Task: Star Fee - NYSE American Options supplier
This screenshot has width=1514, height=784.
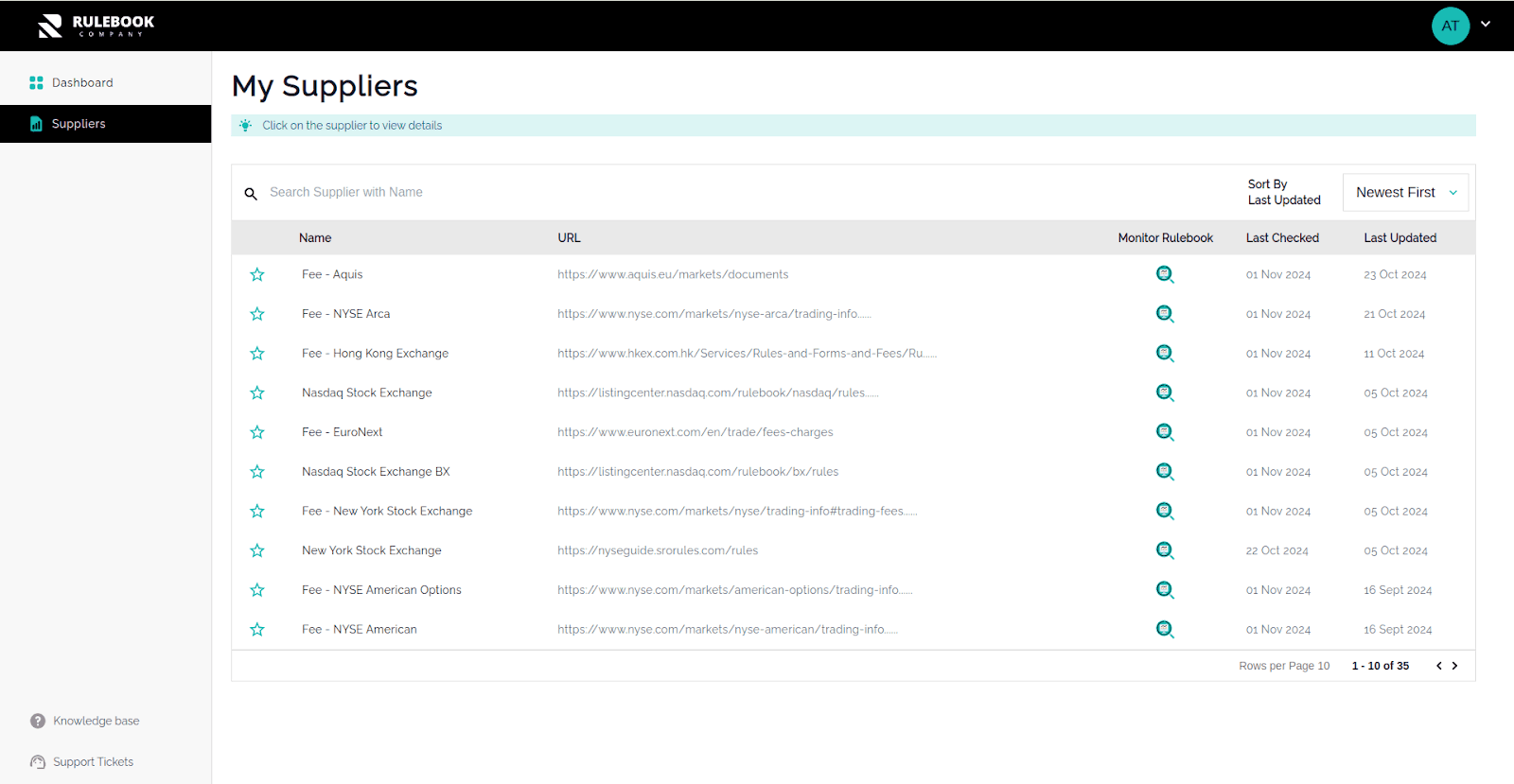Action: point(257,590)
